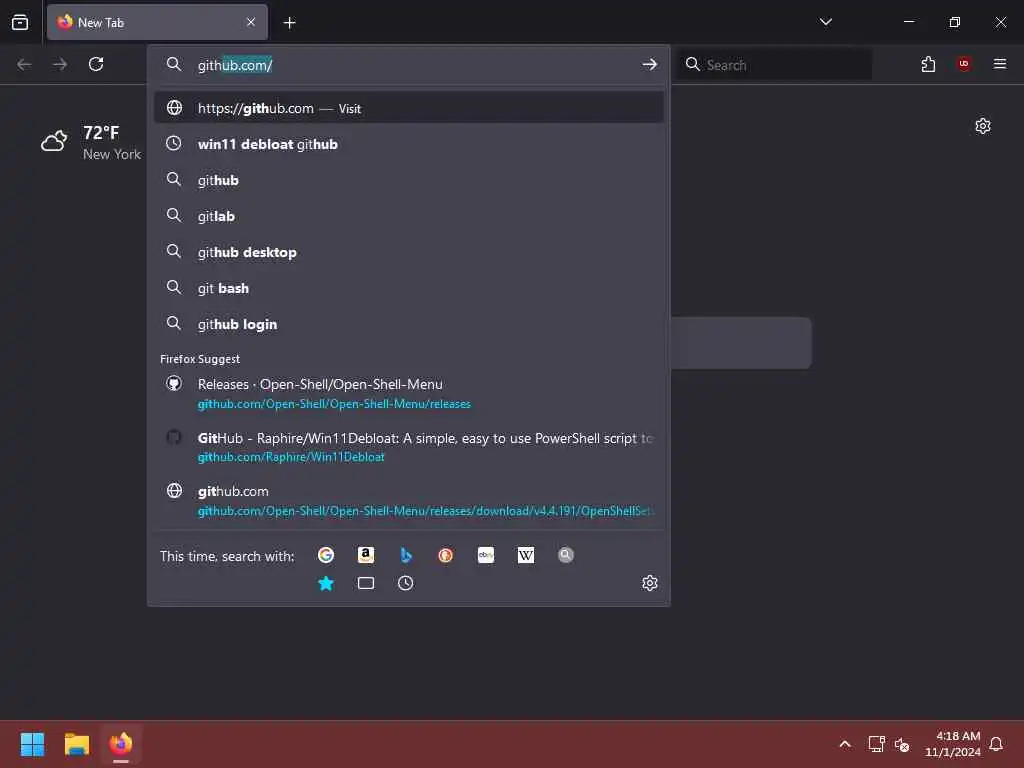Search this time with DuckDuckGo
Image resolution: width=1024 pixels, height=768 pixels.
445,555
